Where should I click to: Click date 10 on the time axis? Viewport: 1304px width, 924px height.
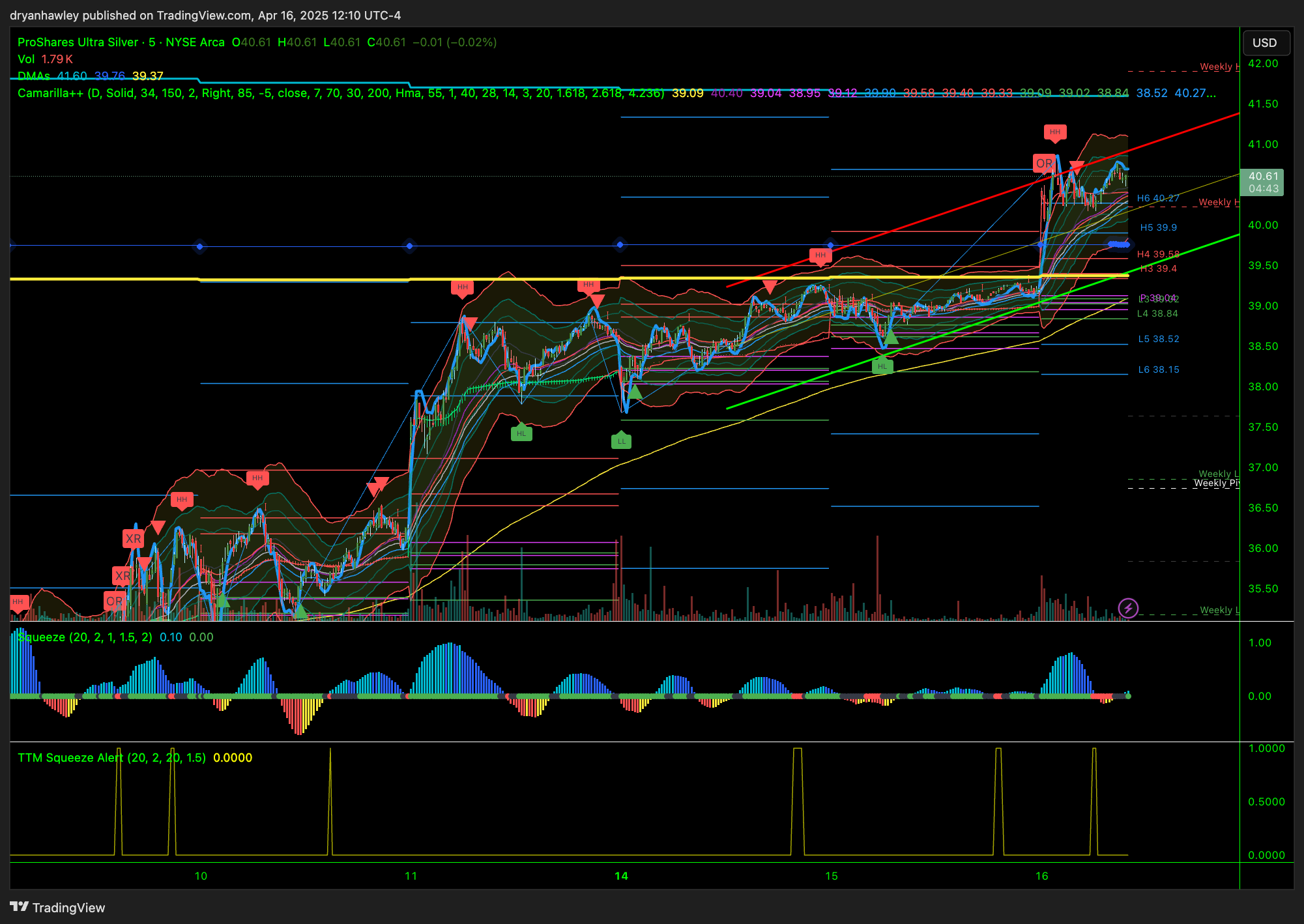(x=201, y=876)
